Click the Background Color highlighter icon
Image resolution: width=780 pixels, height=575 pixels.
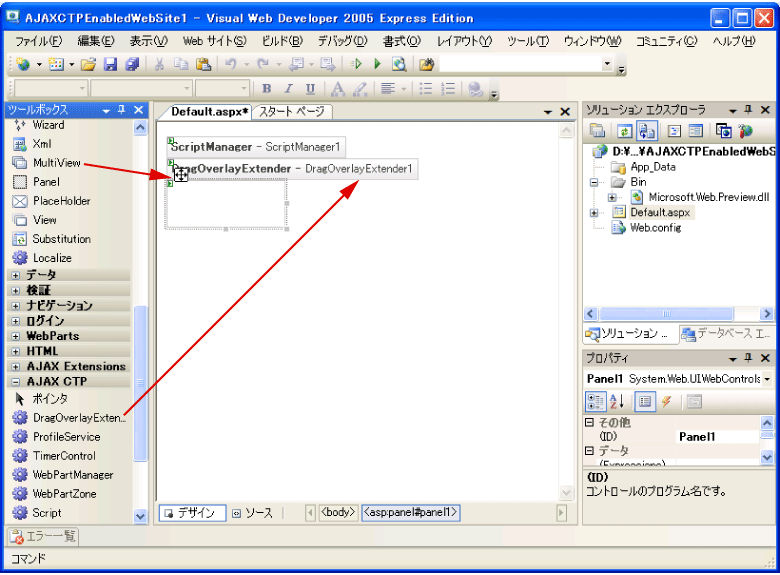[360, 89]
